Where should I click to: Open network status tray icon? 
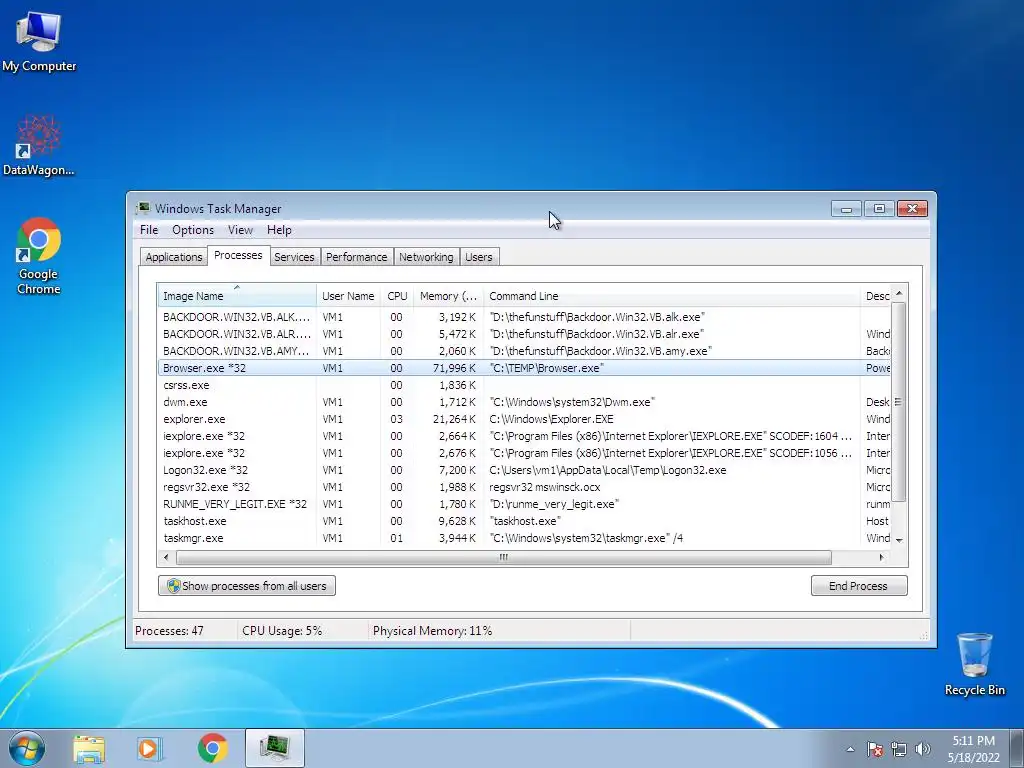[x=899, y=749]
